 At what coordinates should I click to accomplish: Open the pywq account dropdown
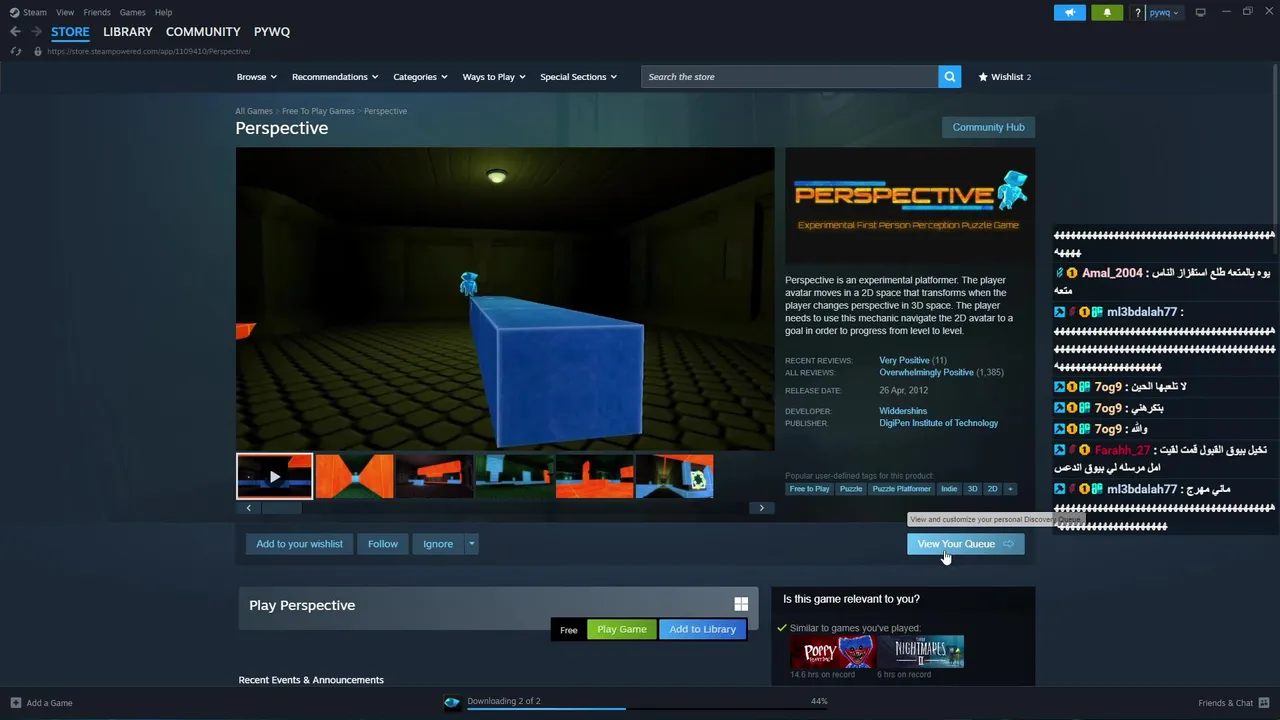coord(1164,12)
